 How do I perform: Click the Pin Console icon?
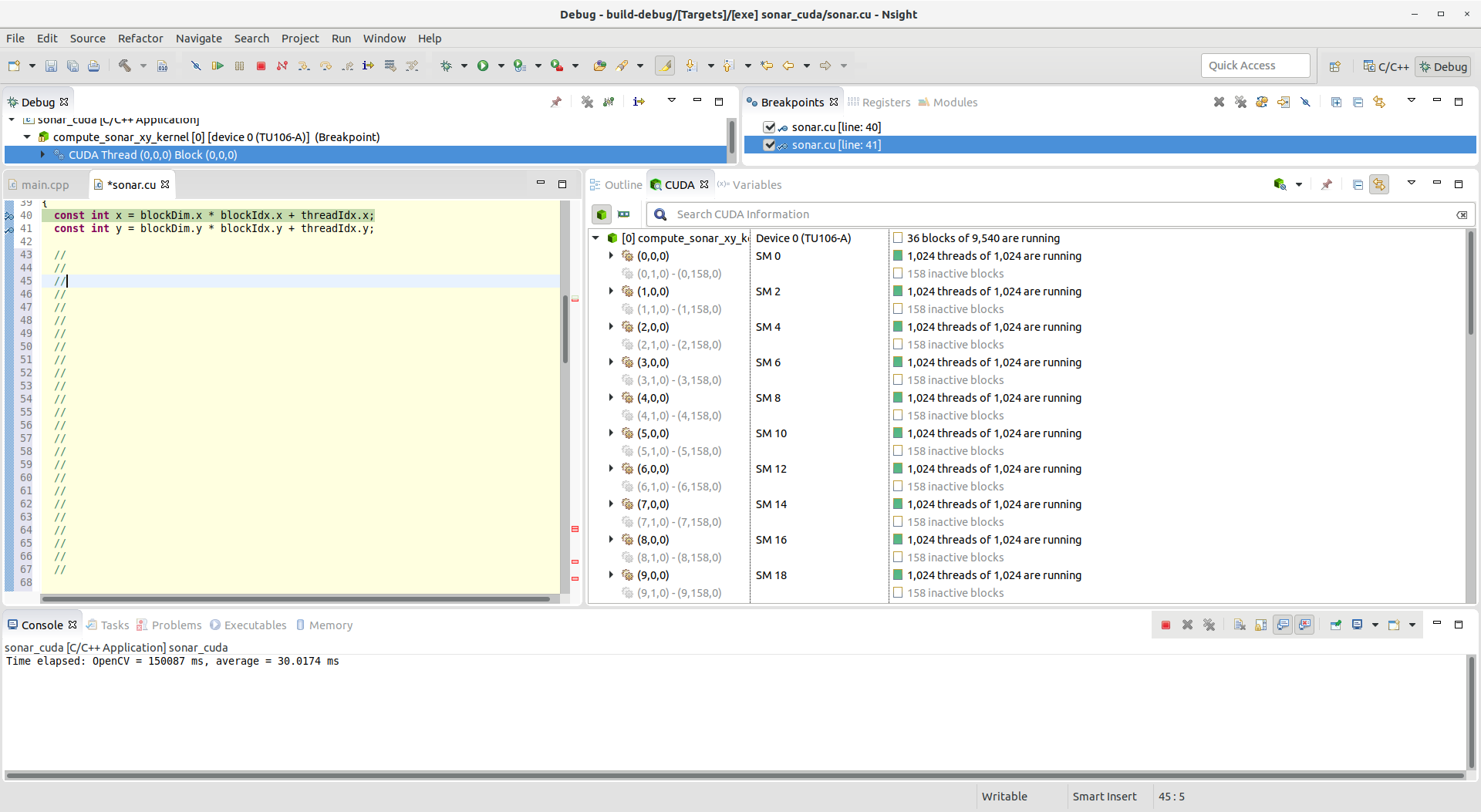click(1336, 625)
